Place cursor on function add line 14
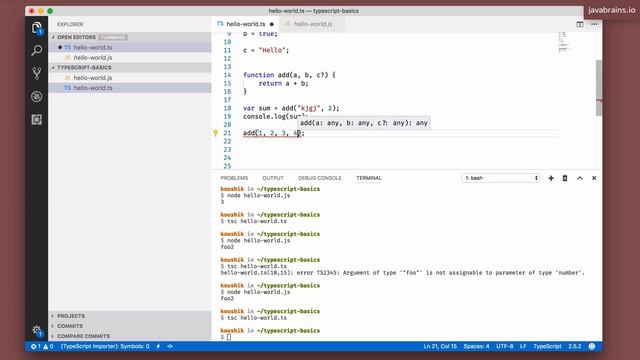Viewport: 640px width, 360px height. (x=289, y=75)
